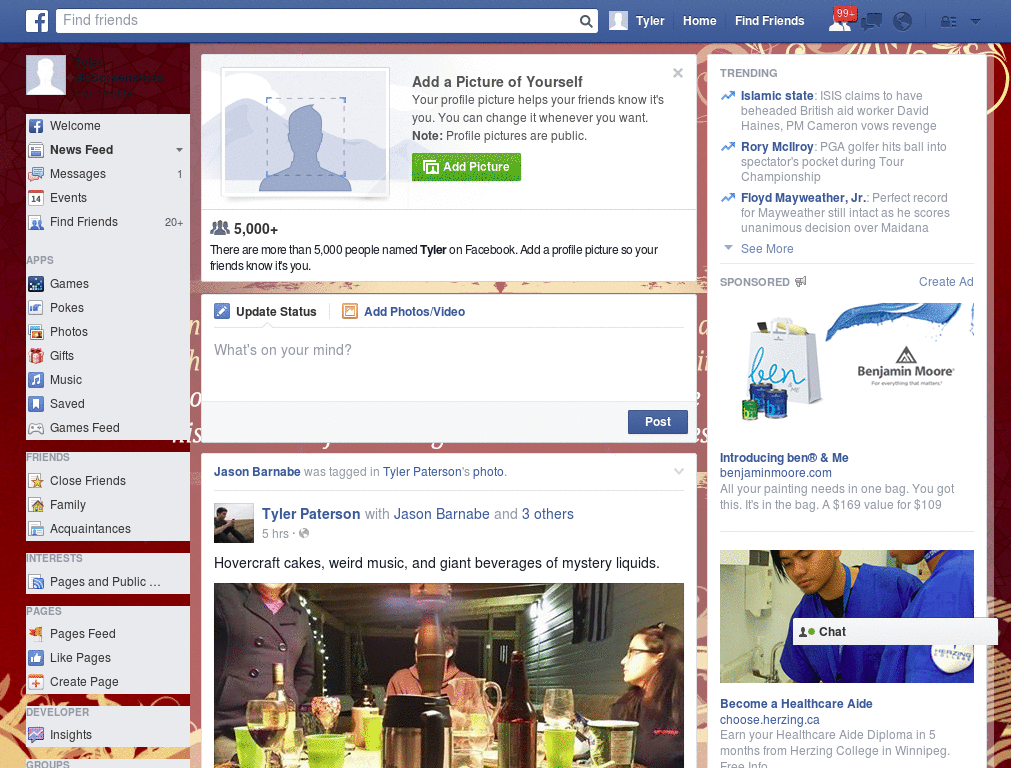
Task: Click Jason Barnabe's name in tag notice
Action: pyautogui.click(x=257, y=472)
